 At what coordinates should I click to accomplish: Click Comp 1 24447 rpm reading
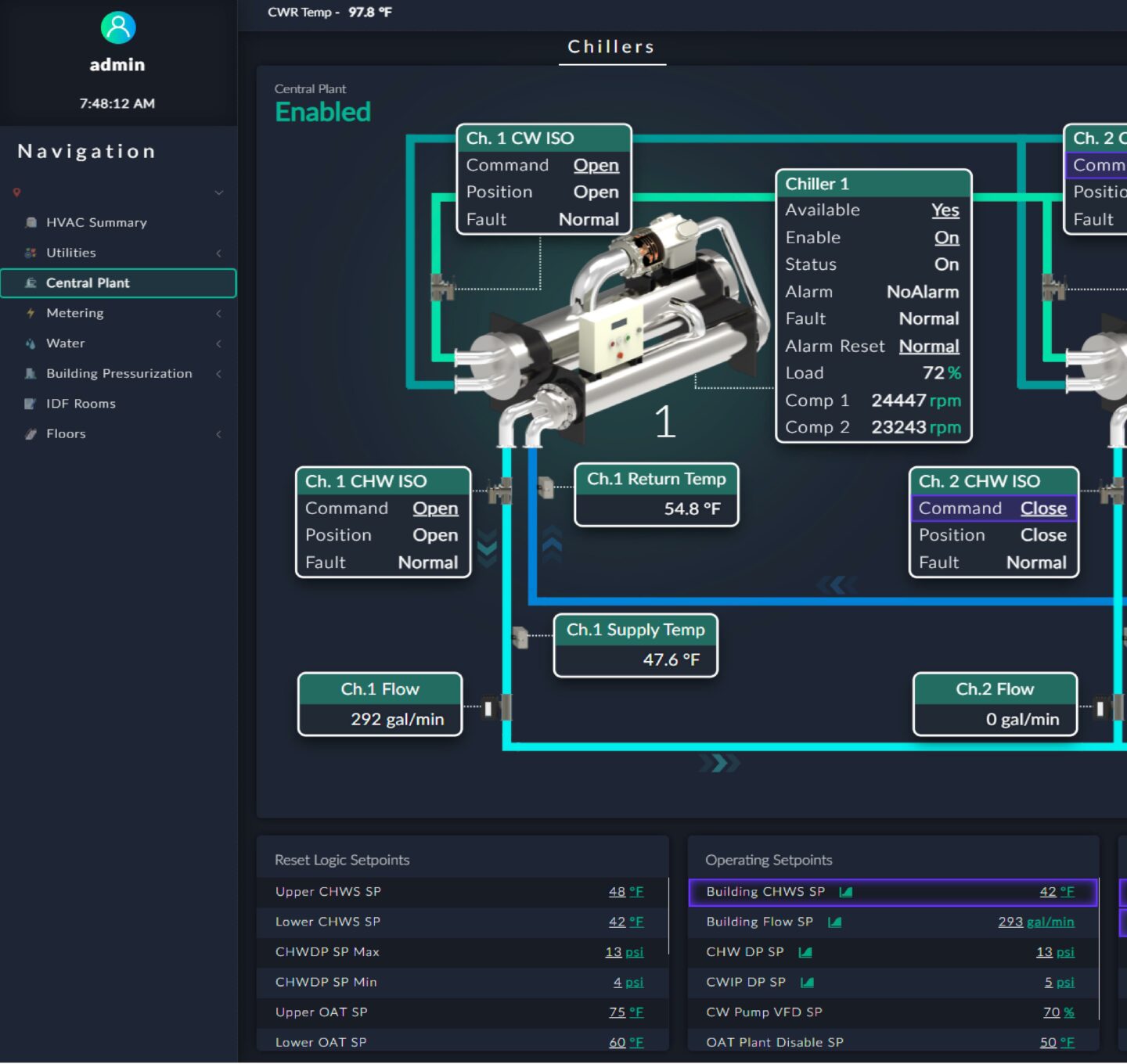pyautogui.click(x=916, y=401)
